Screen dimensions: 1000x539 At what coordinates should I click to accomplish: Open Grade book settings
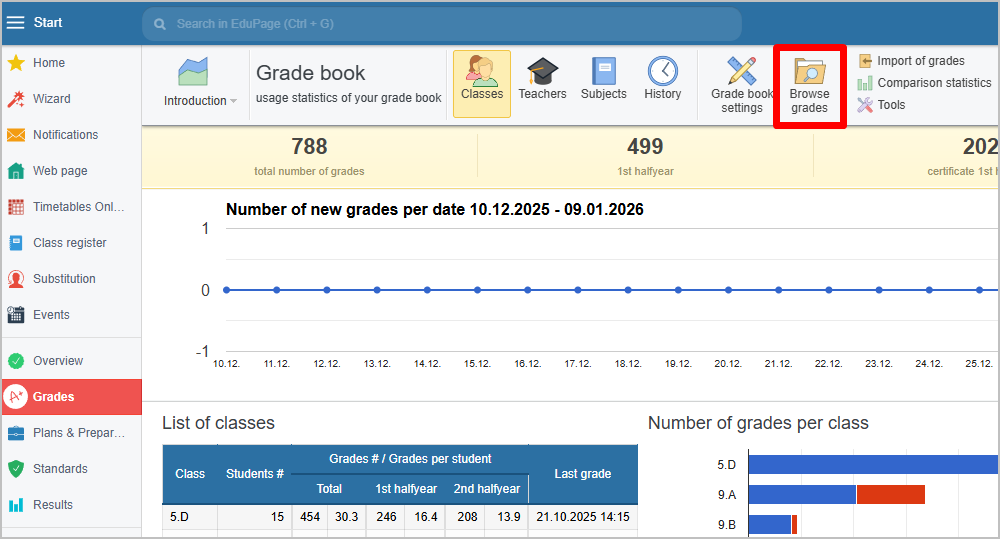(741, 84)
